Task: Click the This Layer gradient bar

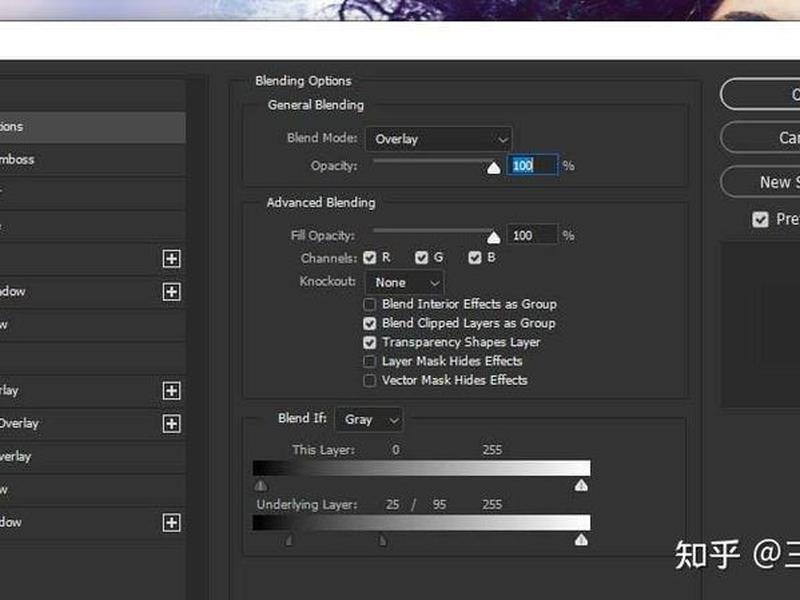Action: [421, 468]
